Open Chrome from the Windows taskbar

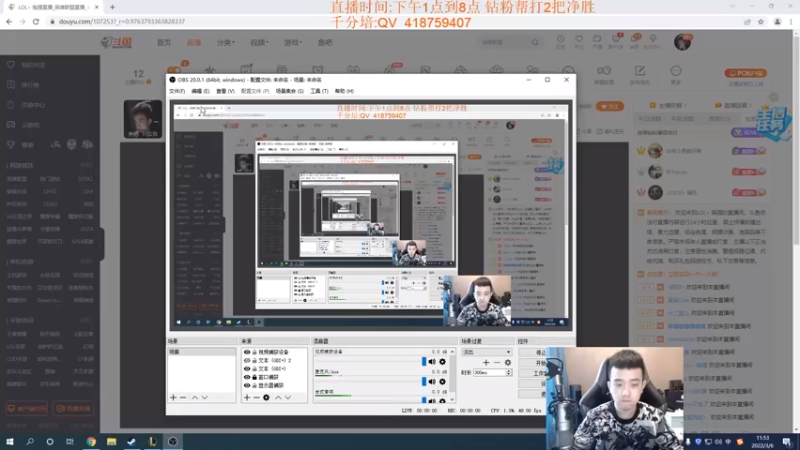tap(91, 442)
